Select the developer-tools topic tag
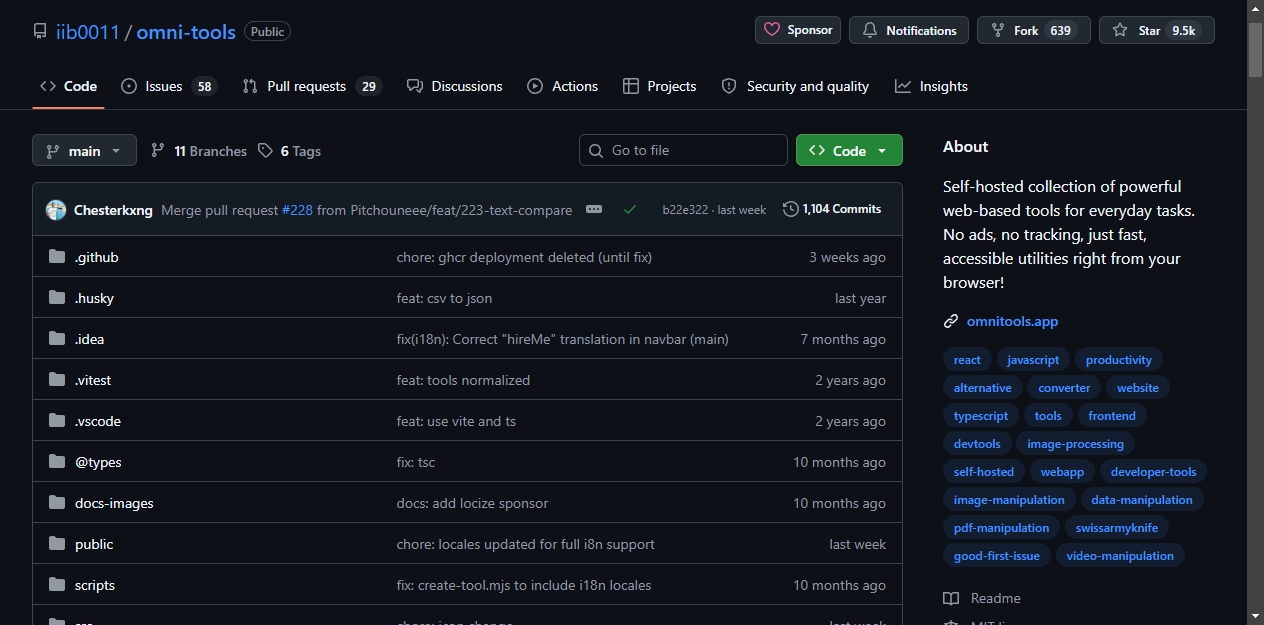 [1153, 472]
